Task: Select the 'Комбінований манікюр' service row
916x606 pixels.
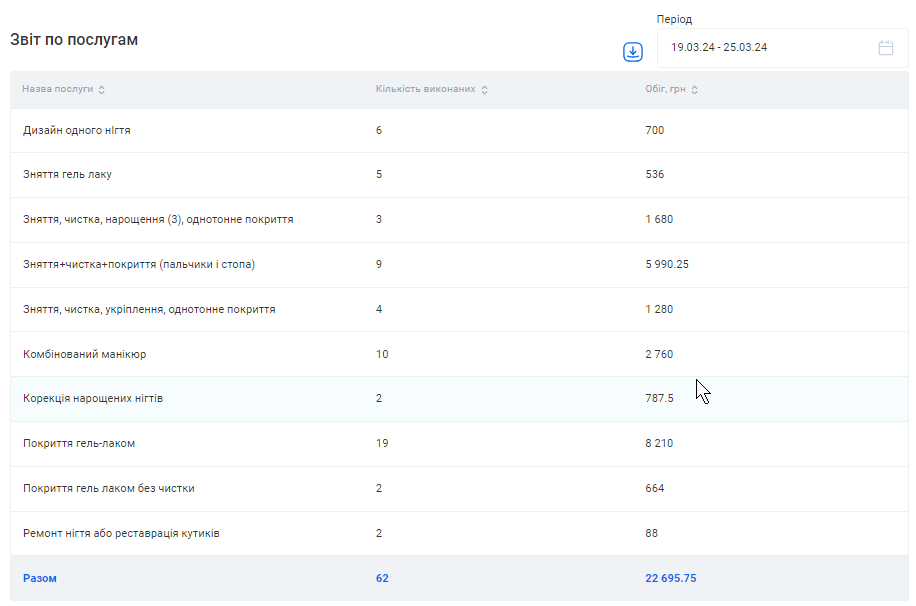Action: (x=84, y=354)
